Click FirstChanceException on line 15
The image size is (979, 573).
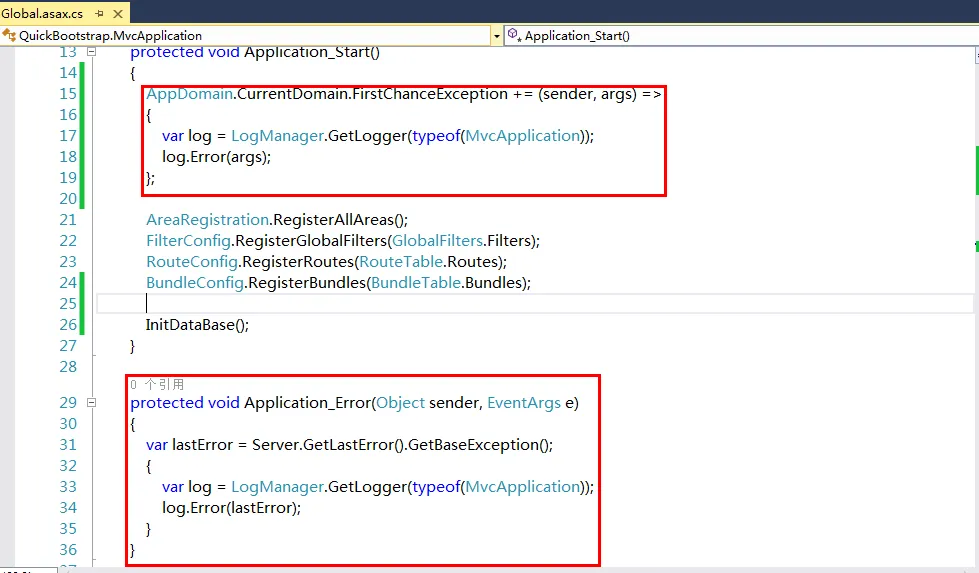point(430,94)
